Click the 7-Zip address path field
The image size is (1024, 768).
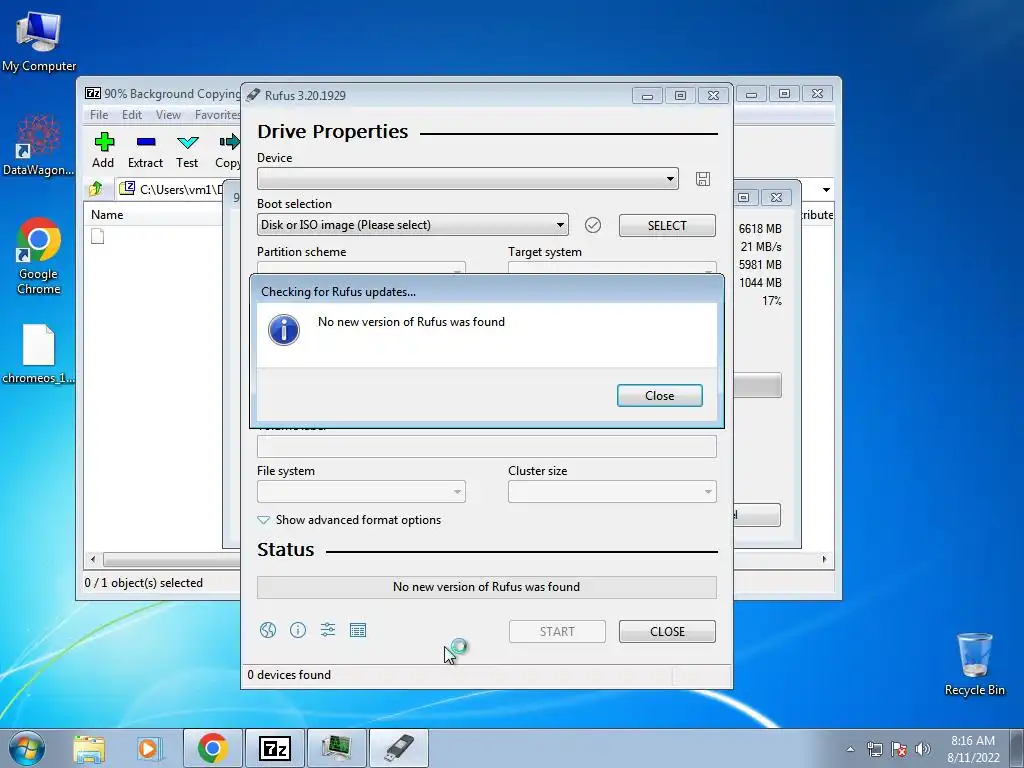(172, 189)
